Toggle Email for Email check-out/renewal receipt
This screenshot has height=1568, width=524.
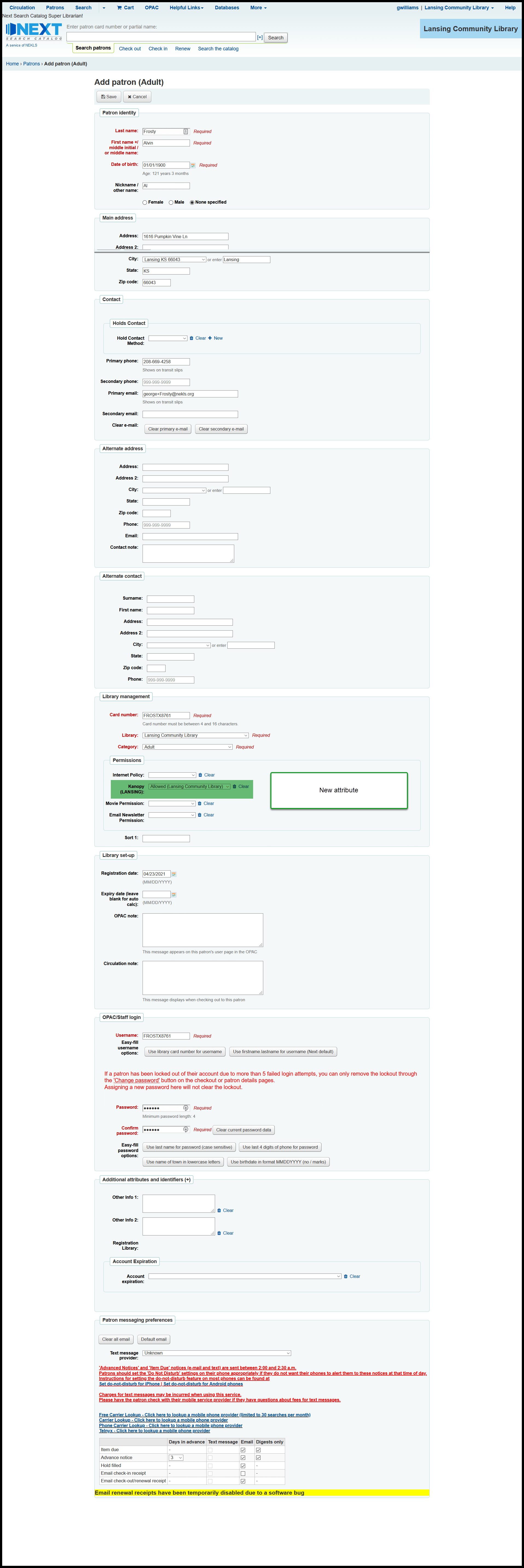[243, 1481]
